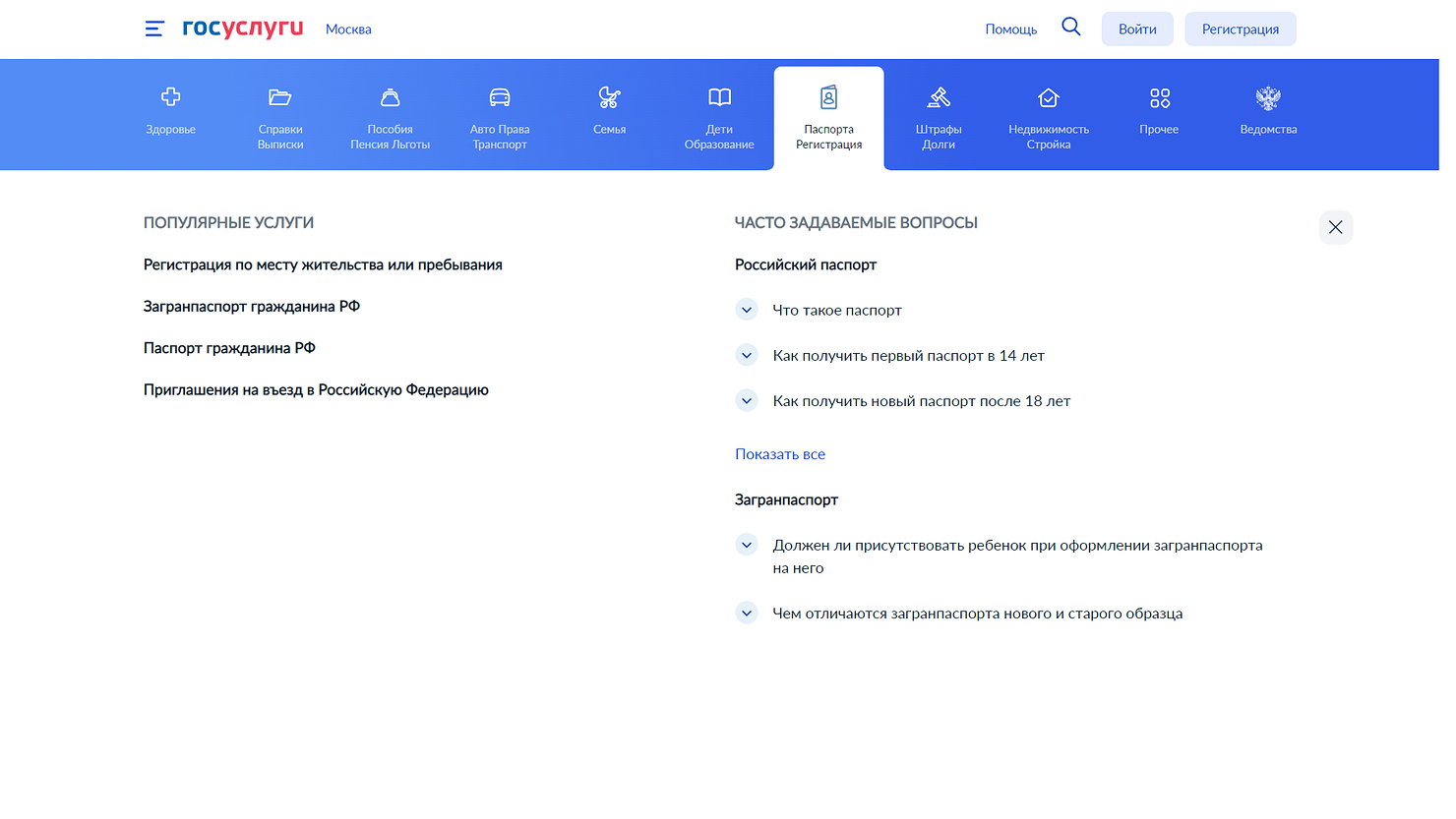
Task: Expand question about child presence for загранпаспорт
Action: (747, 545)
